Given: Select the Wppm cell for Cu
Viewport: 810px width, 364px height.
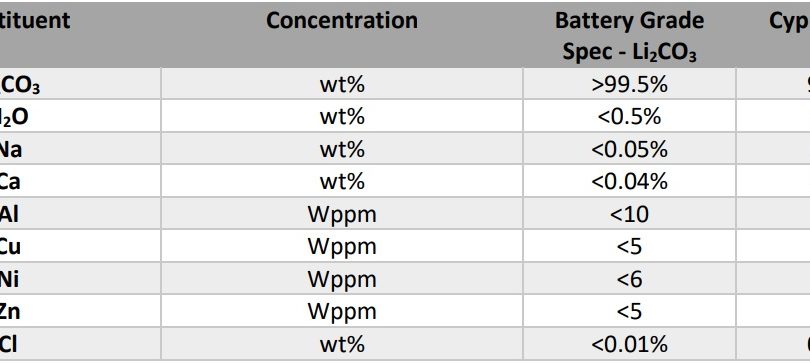Looking at the screenshot, I should (x=342, y=246).
